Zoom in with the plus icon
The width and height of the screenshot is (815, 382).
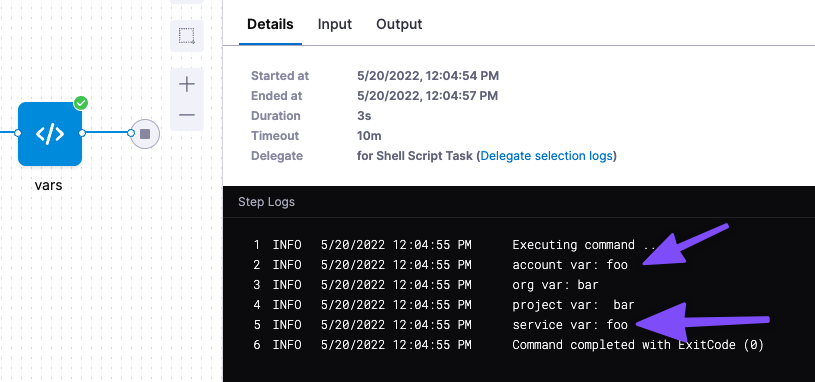pos(187,84)
